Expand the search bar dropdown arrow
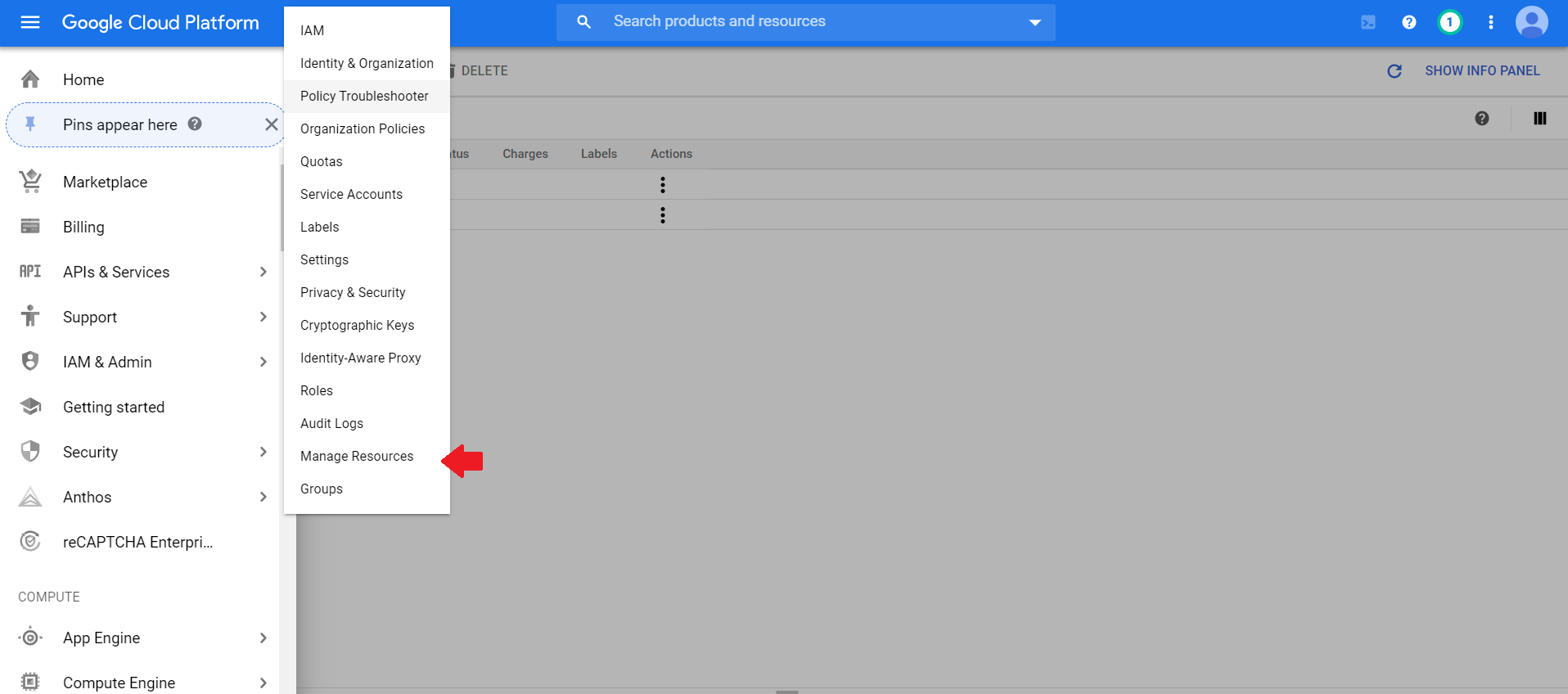The image size is (1568, 694). point(1035,23)
